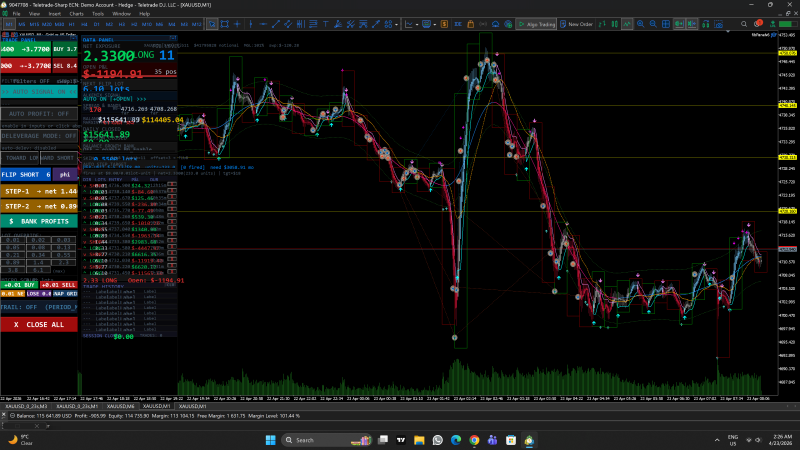This screenshot has height=450, width=800.
Task: Switch chart to candlestick type
Action: [x=615, y=24]
